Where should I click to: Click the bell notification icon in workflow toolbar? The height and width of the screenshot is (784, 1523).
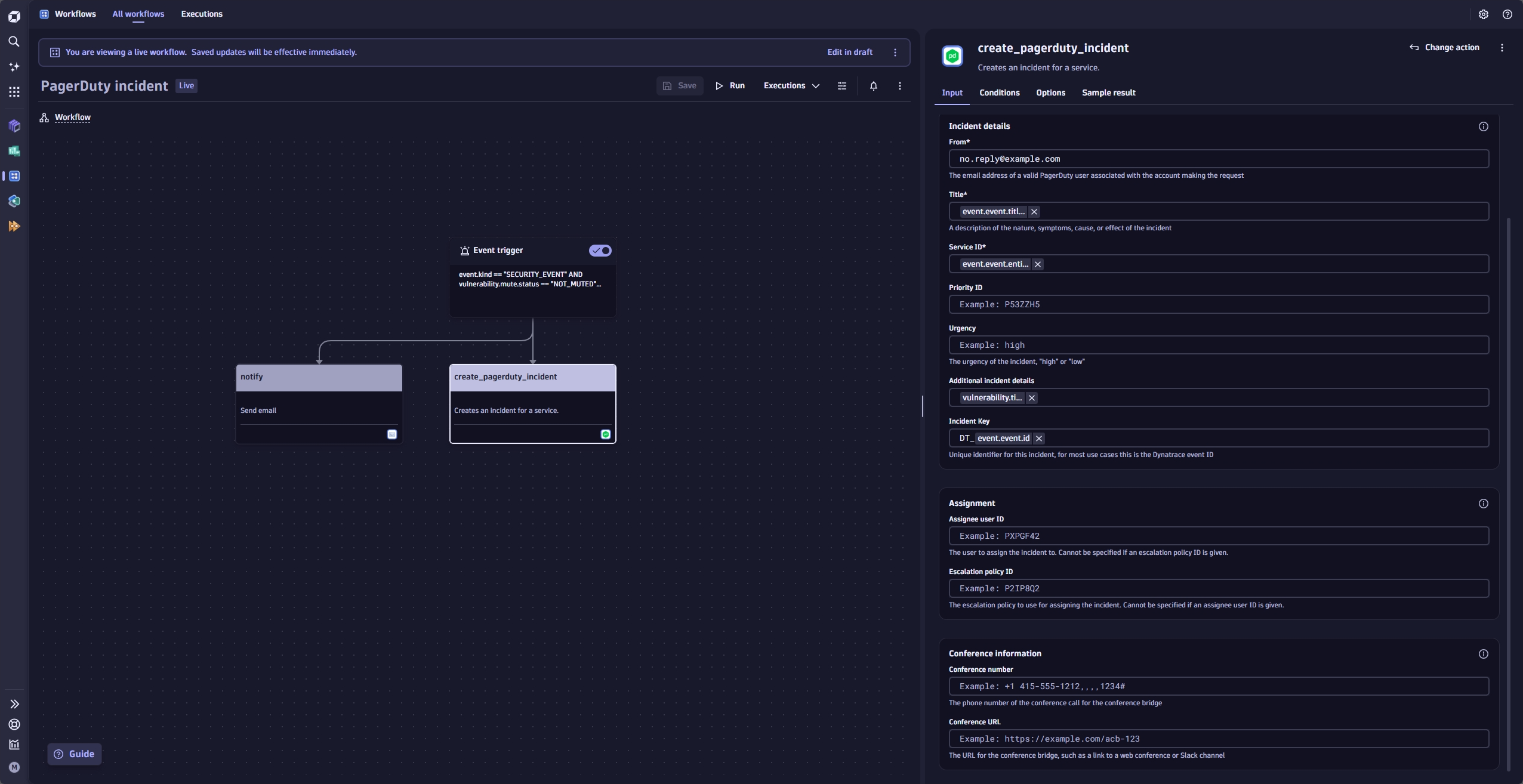click(x=873, y=85)
